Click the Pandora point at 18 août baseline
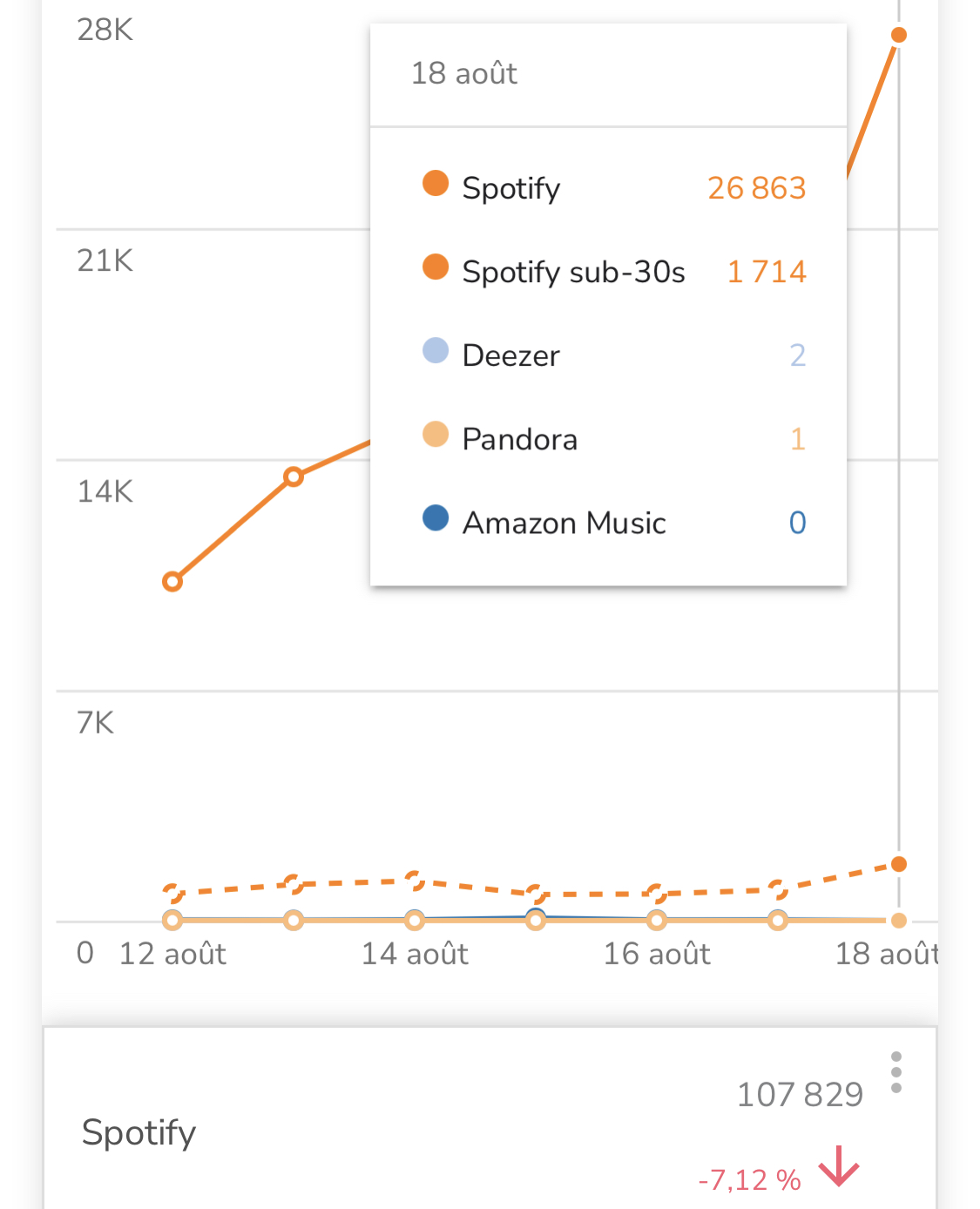 (x=899, y=921)
